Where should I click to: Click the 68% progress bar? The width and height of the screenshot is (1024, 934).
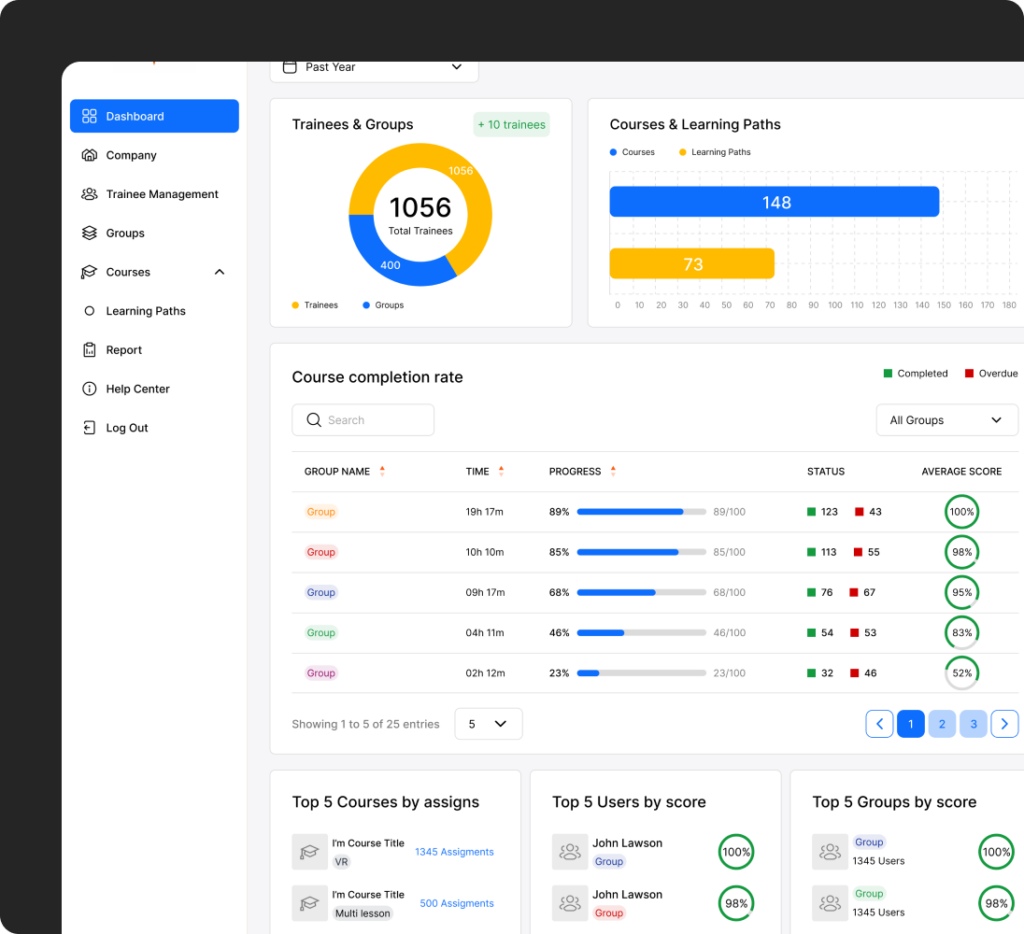(x=641, y=592)
